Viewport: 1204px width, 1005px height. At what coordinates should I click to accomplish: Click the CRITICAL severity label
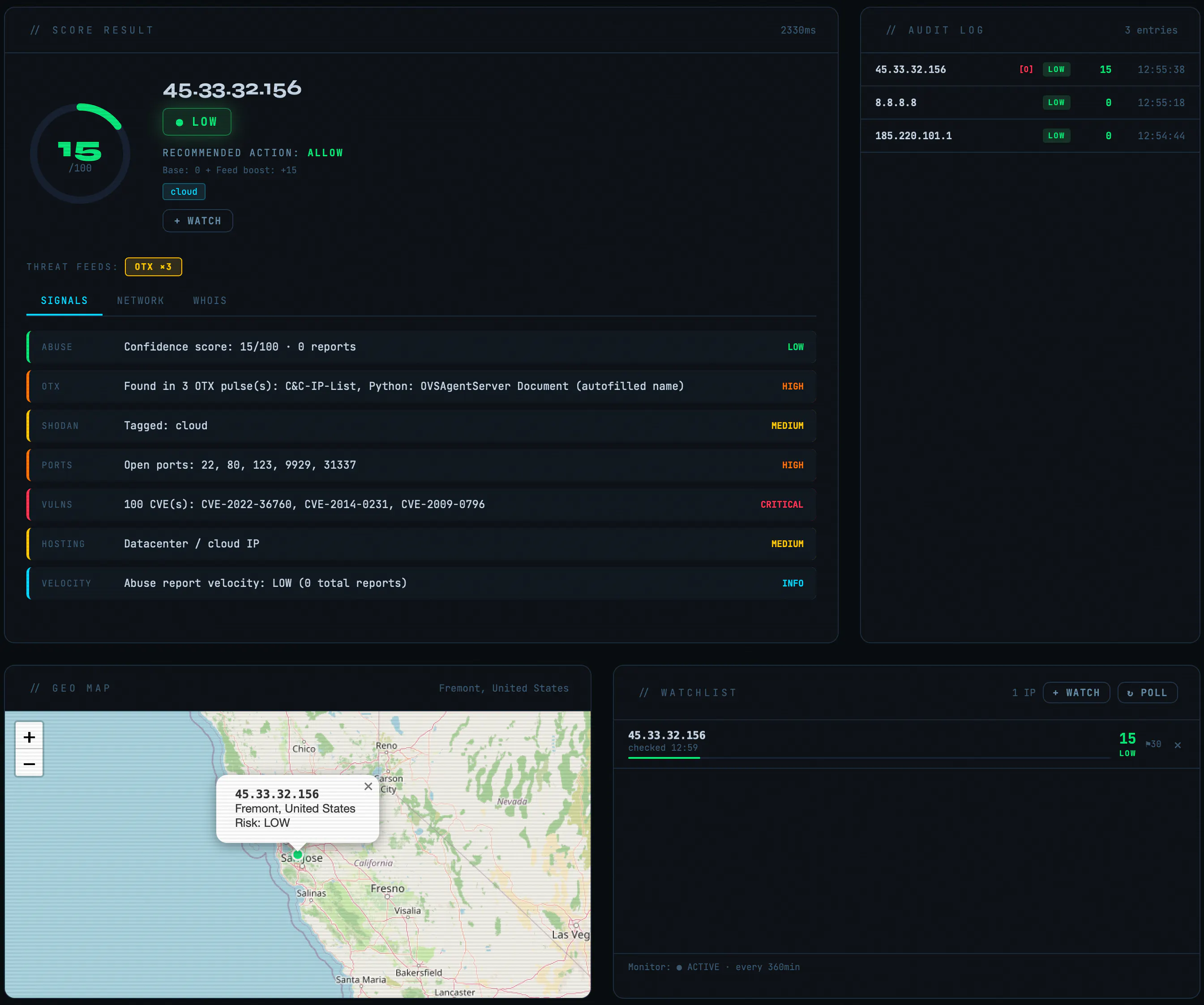pyautogui.click(x=781, y=505)
